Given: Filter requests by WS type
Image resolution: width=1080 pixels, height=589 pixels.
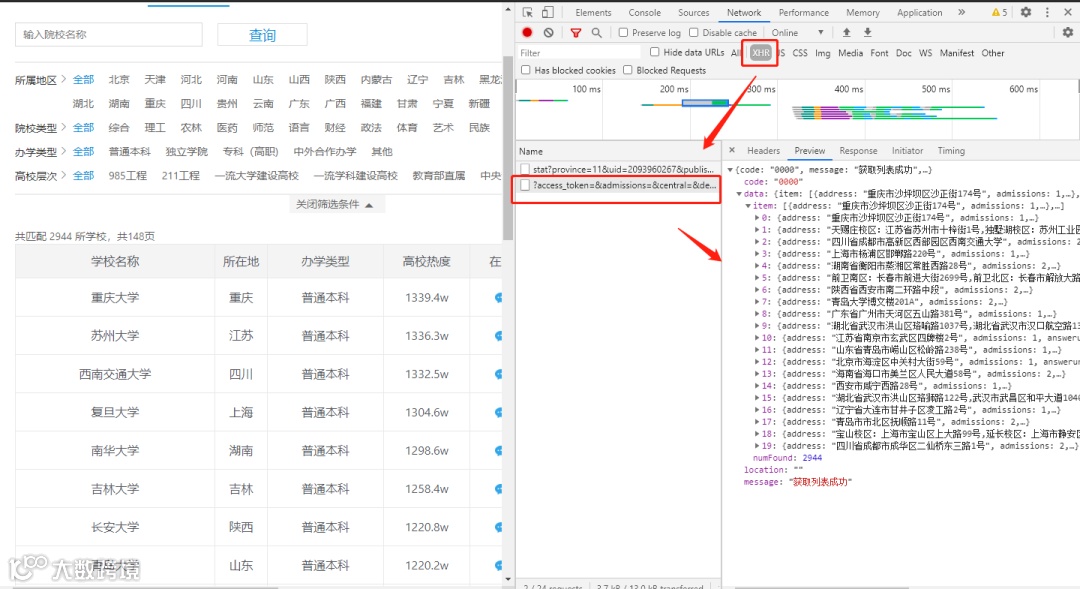Looking at the screenshot, I should click(x=925, y=52).
